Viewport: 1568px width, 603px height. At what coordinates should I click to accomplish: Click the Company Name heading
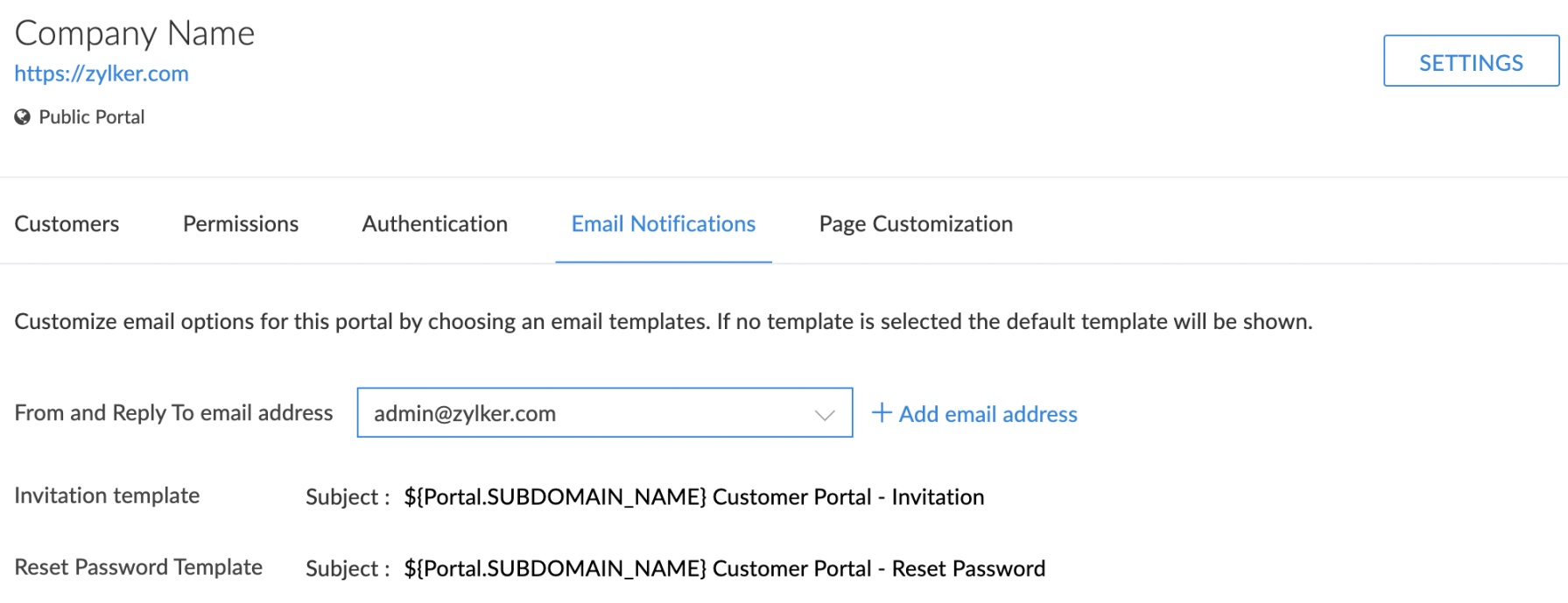[135, 33]
